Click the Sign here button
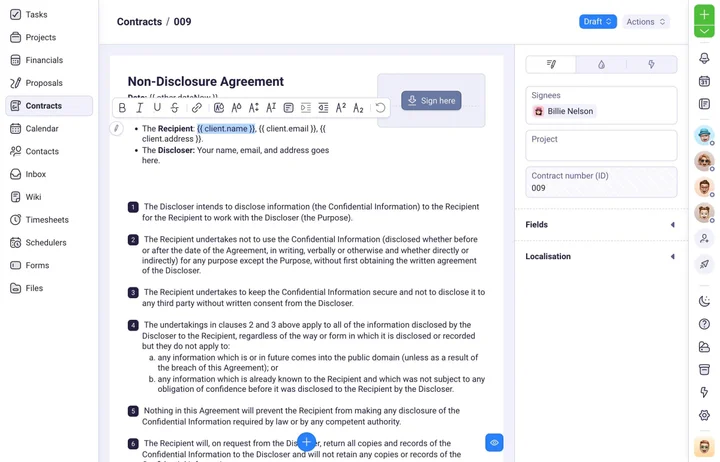 (x=431, y=101)
